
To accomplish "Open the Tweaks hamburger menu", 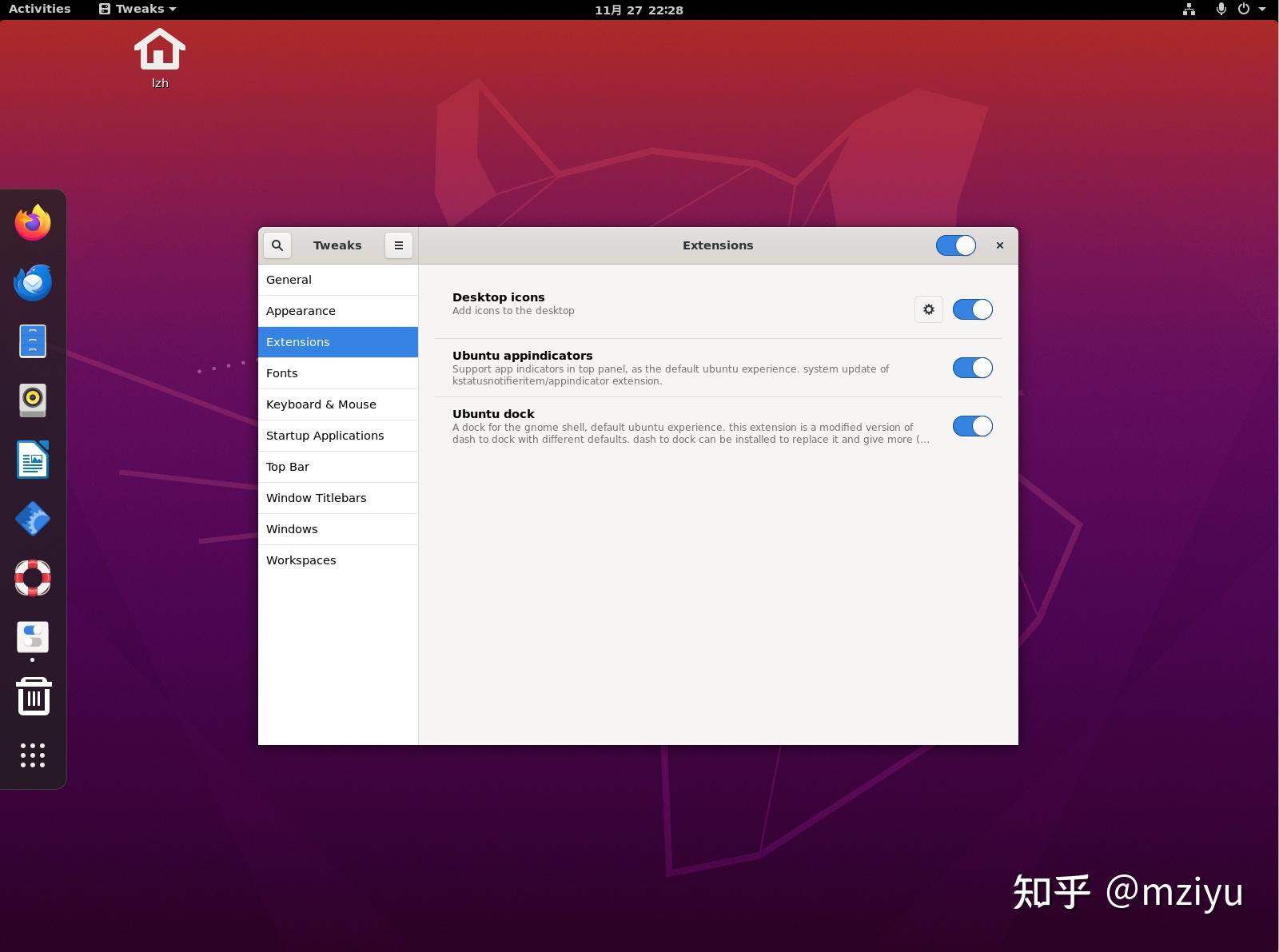I will 398,245.
